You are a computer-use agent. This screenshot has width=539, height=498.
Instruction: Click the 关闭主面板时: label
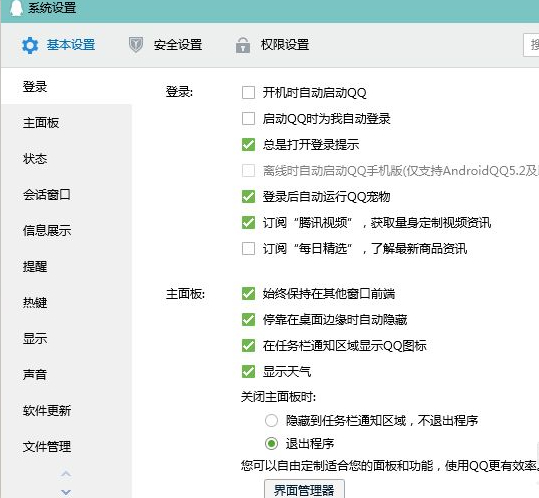[278, 397]
